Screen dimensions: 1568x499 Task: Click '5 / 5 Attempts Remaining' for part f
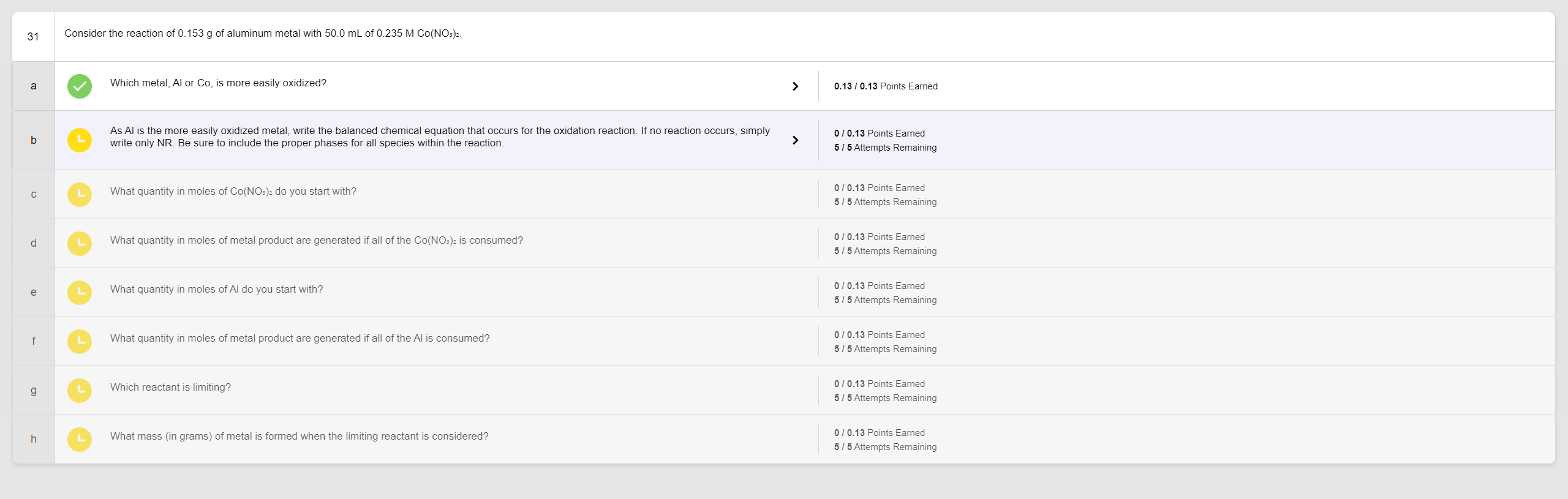click(886, 349)
